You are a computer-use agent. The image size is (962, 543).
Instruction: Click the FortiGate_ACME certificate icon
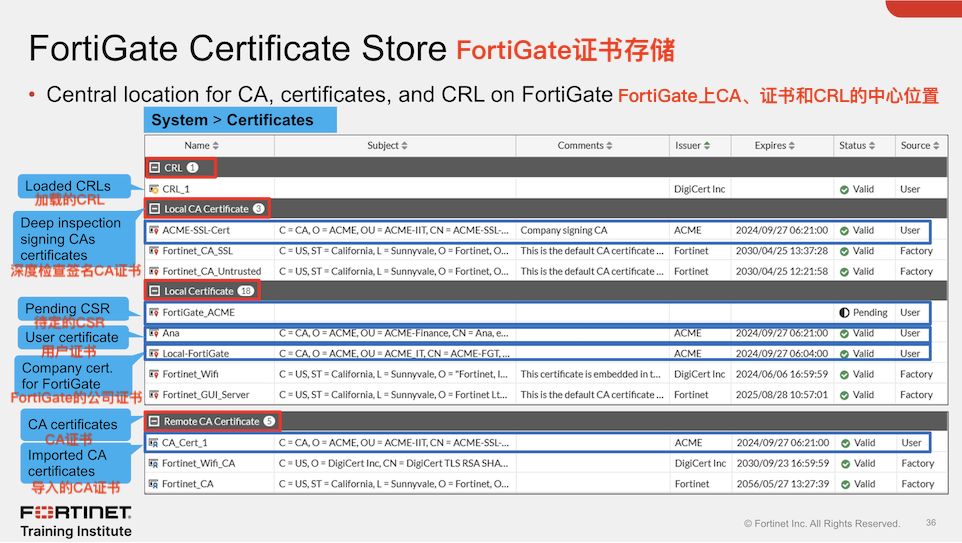tap(154, 312)
